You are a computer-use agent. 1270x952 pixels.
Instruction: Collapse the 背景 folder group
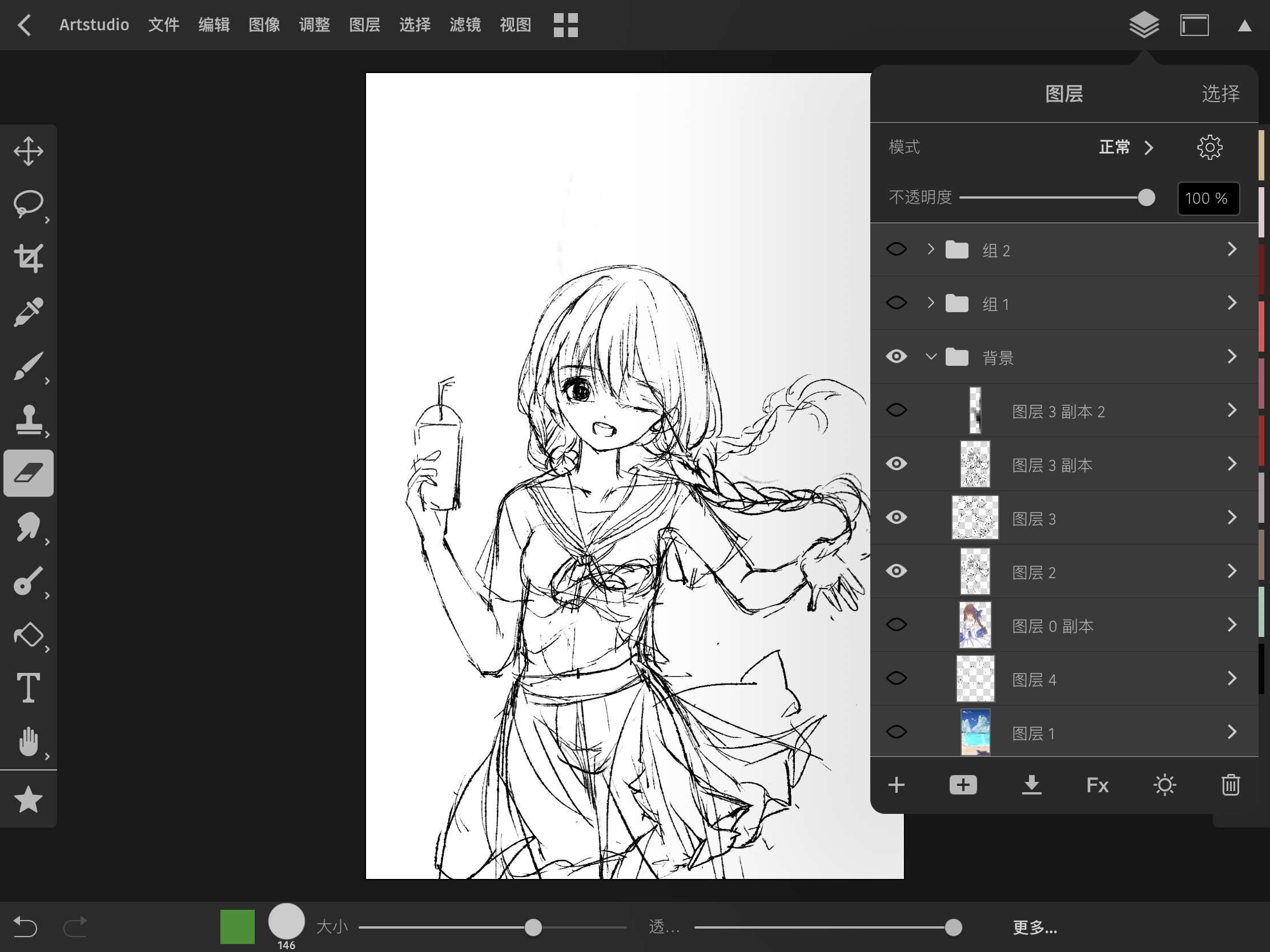click(x=931, y=357)
